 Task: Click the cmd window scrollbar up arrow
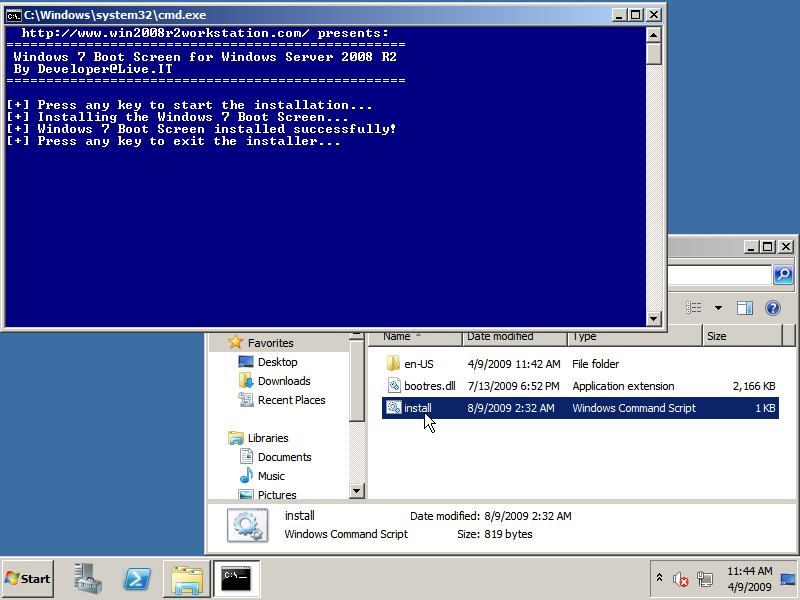[x=654, y=35]
